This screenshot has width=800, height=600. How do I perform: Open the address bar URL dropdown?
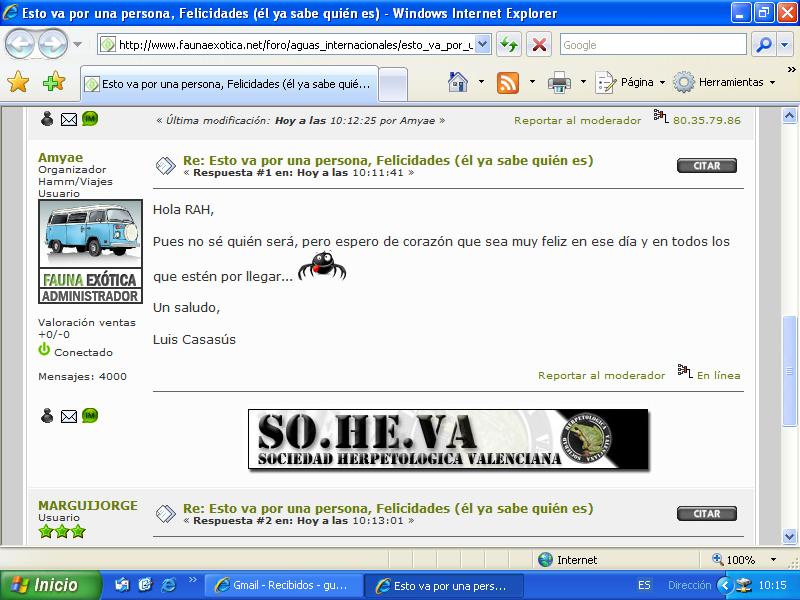click(x=483, y=45)
